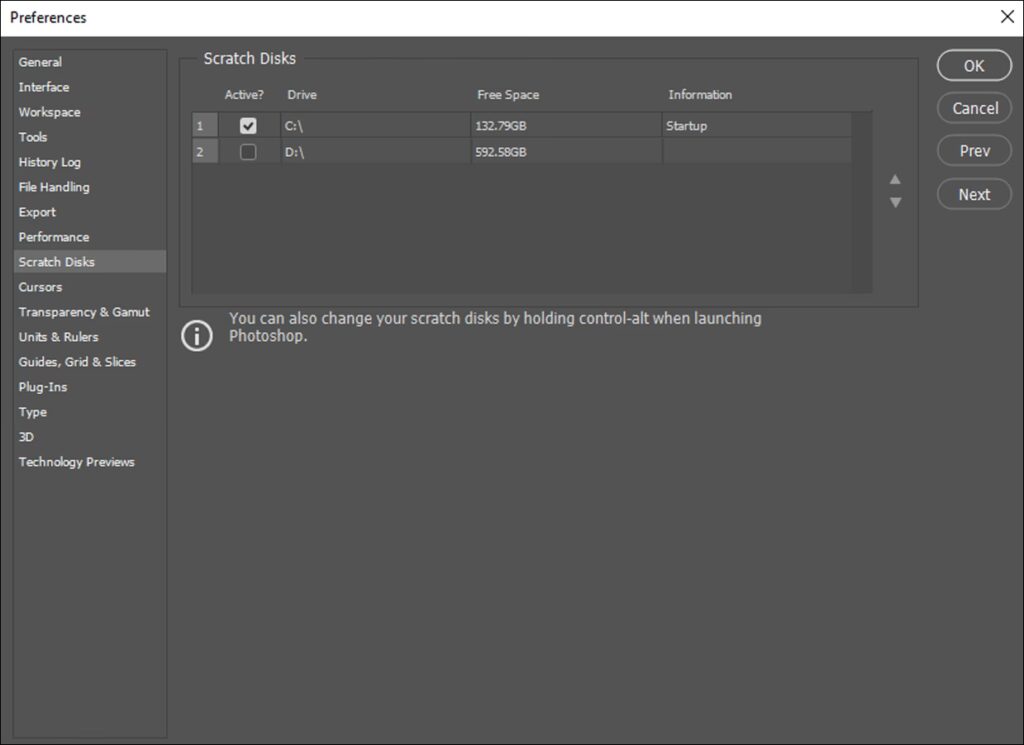
Task: Cancel the preferences changes
Action: (974, 108)
